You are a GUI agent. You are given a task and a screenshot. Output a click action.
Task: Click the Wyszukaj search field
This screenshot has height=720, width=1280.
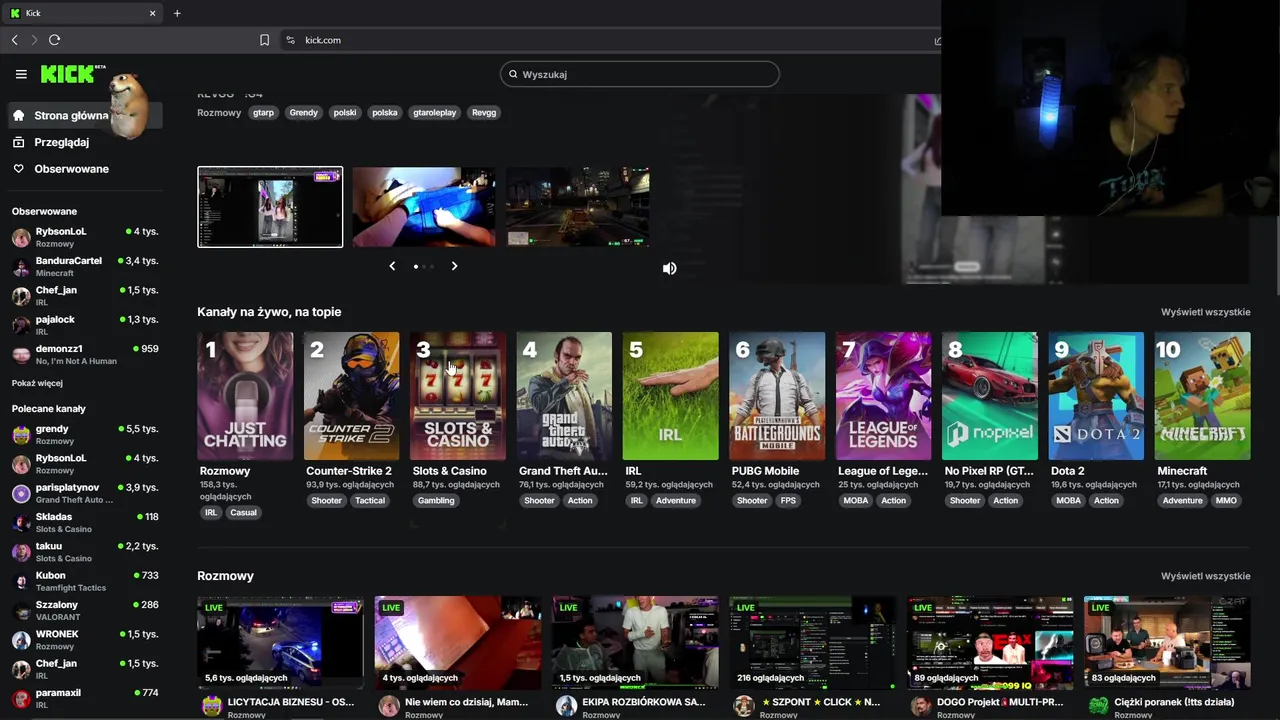pos(640,74)
